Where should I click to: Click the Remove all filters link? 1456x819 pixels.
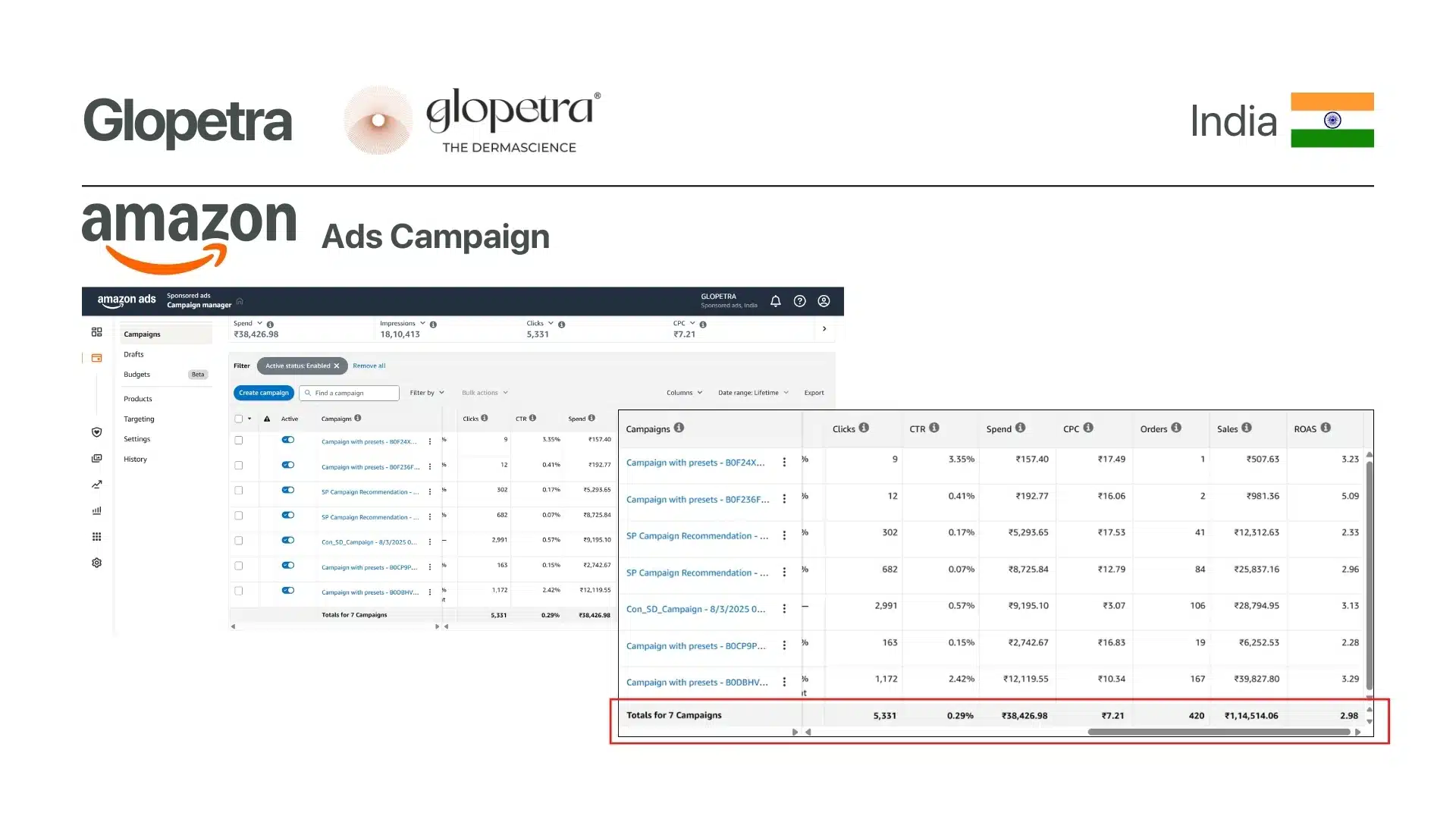pyautogui.click(x=369, y=366)
